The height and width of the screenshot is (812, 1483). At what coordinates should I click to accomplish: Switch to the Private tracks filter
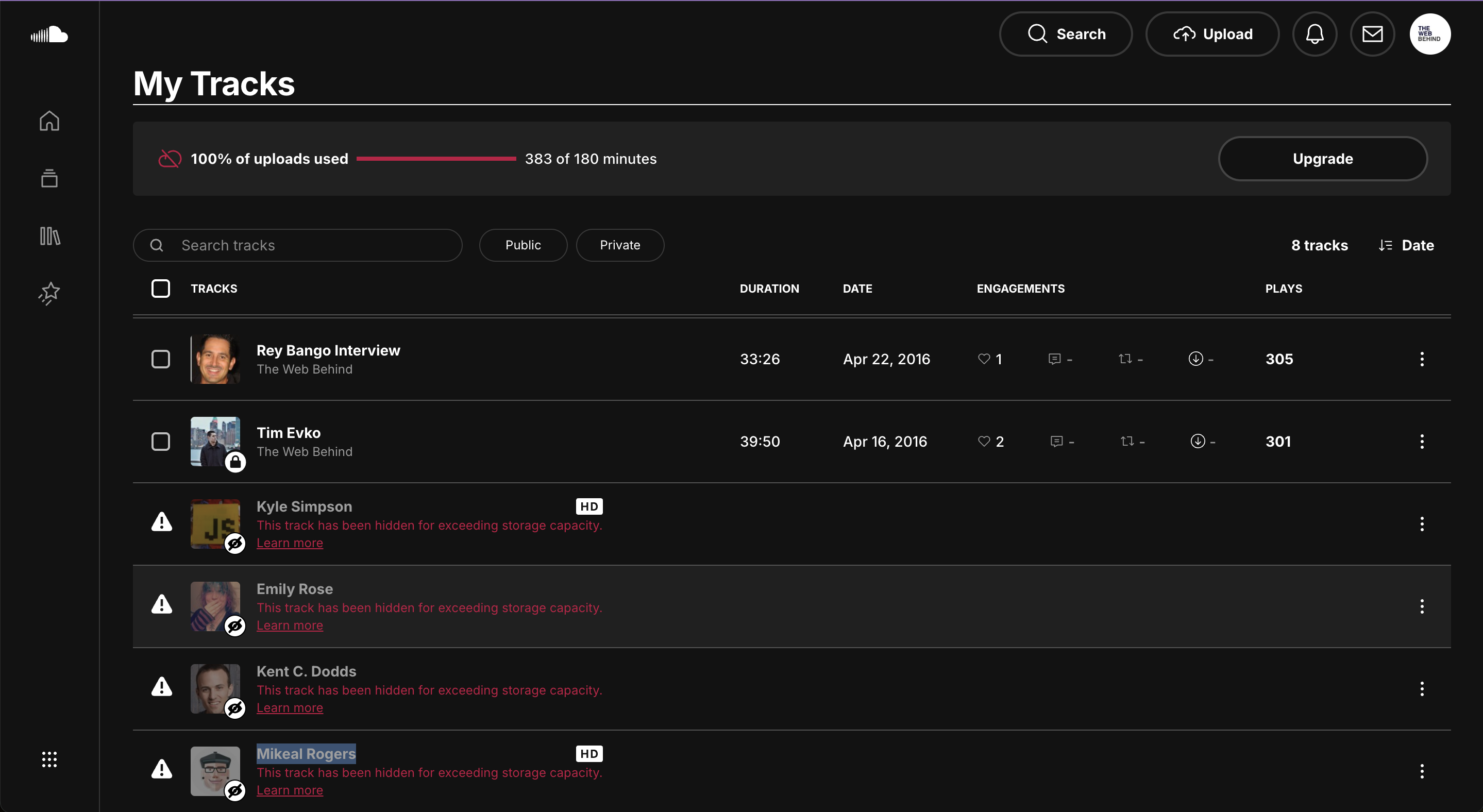pyautogui.click(x=619, y=245)
